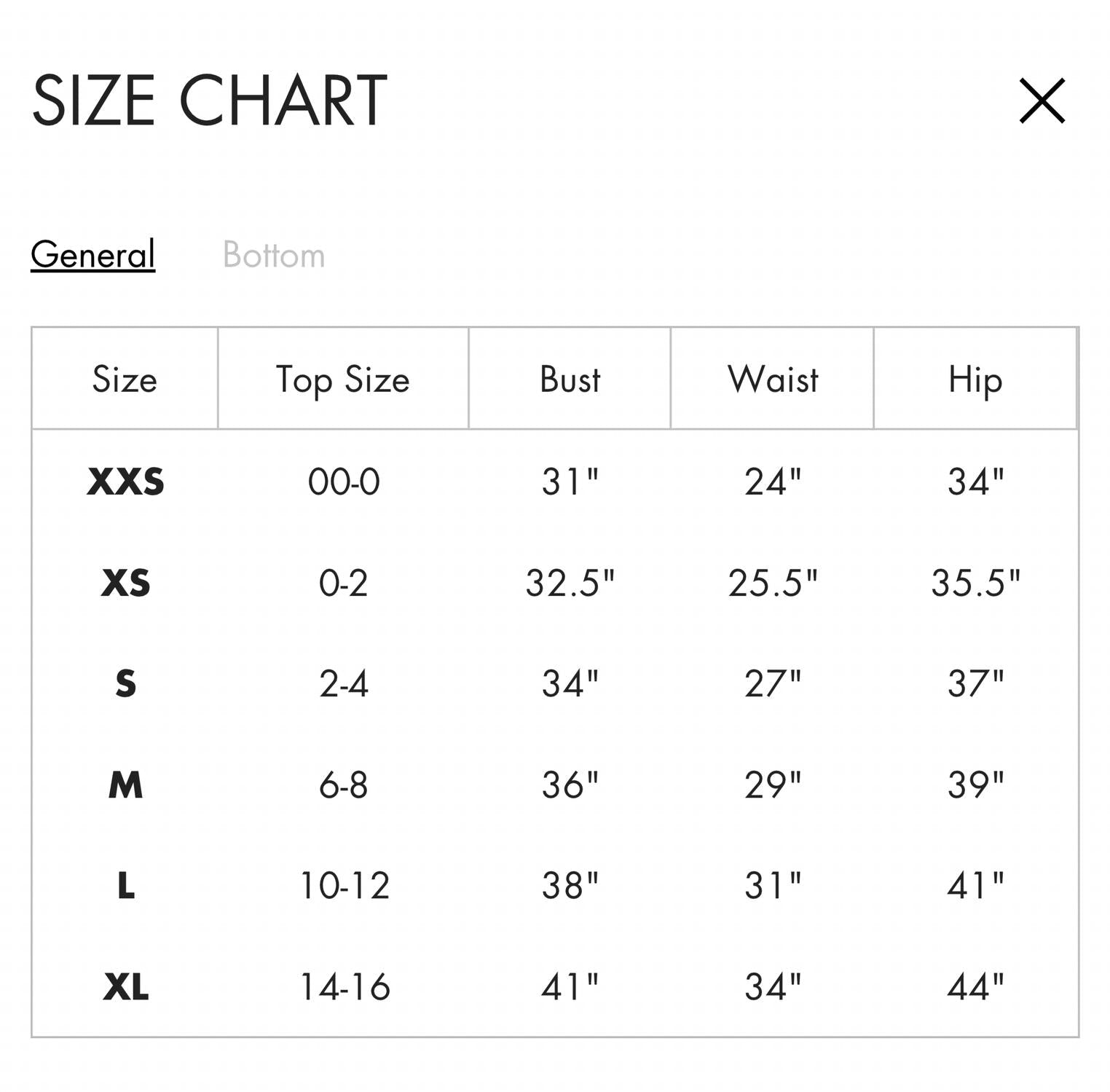Click the Waist column header

(x=773, y=380)
